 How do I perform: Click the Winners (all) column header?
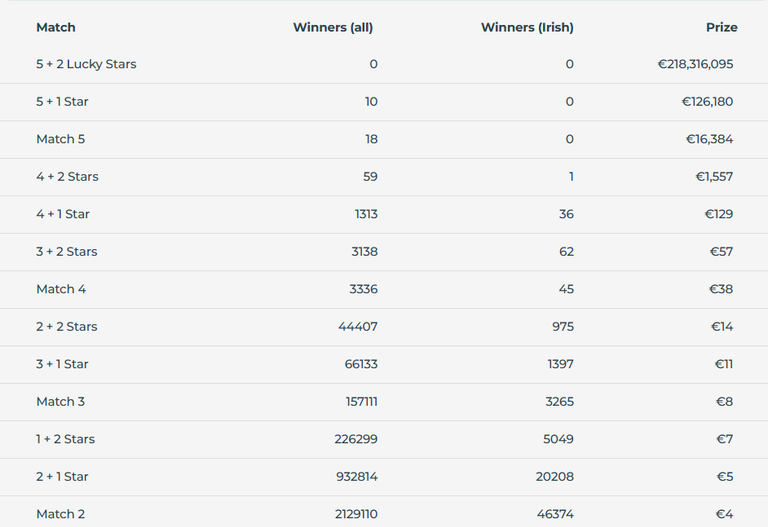[333, 27]
